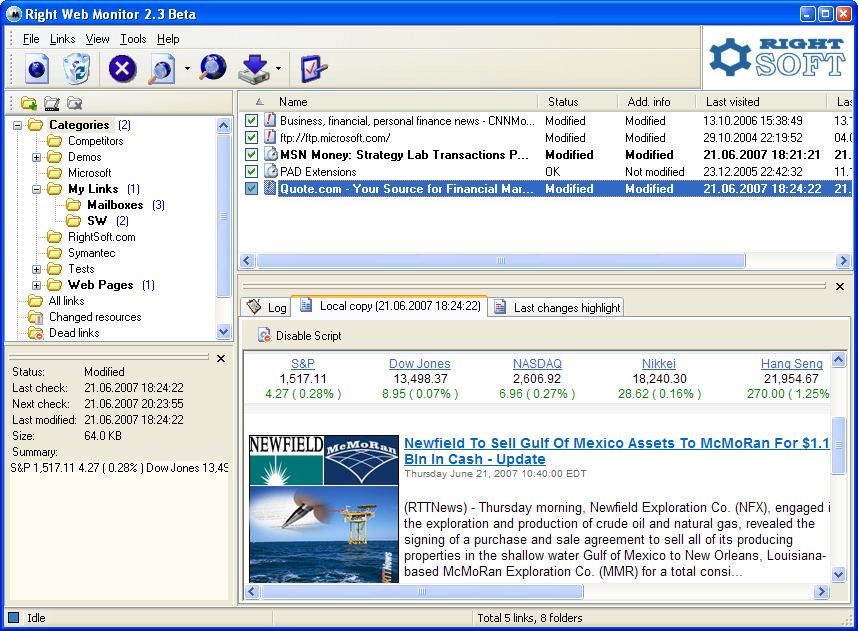Close the link details panel
858x631 pixels.
(x=221, y=358)
